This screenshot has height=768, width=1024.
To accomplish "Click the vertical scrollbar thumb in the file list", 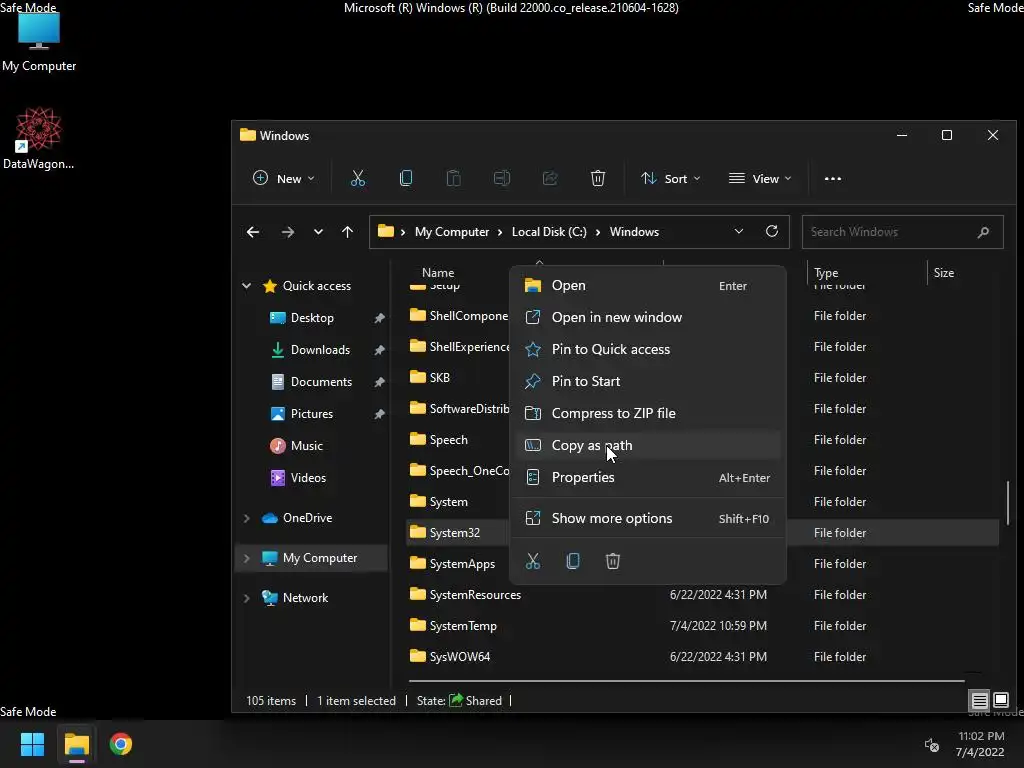I will point(1008,503).
